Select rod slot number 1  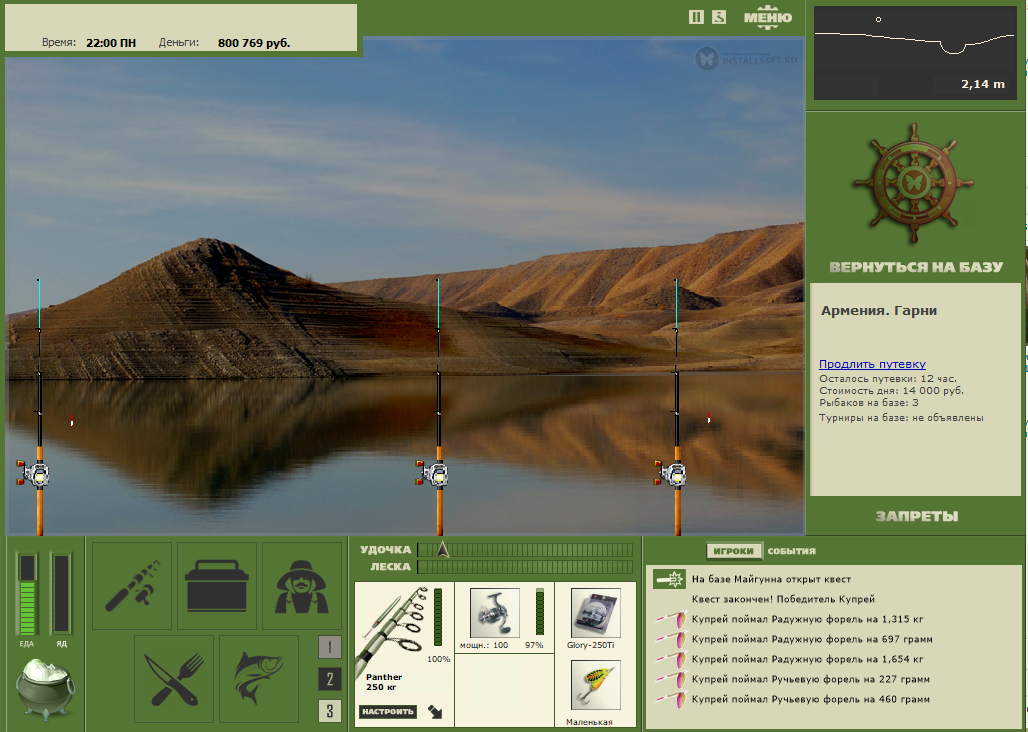coord(330,647)
